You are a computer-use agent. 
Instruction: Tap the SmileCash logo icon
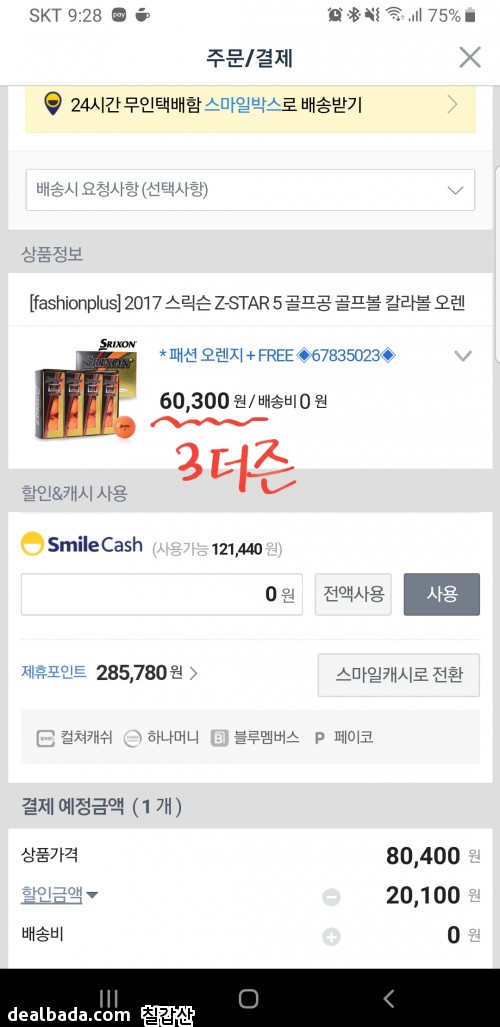(x=32, y=544)
